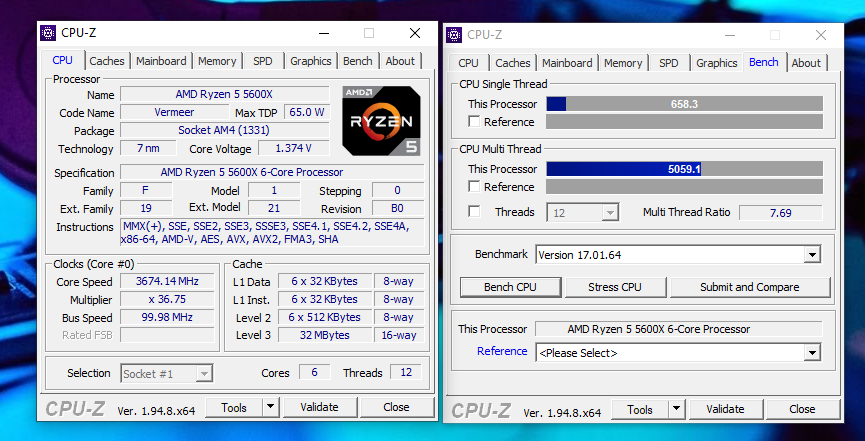Expand Tools arrow menu in right CPU-Z window
865x441 pixels.
676,410
